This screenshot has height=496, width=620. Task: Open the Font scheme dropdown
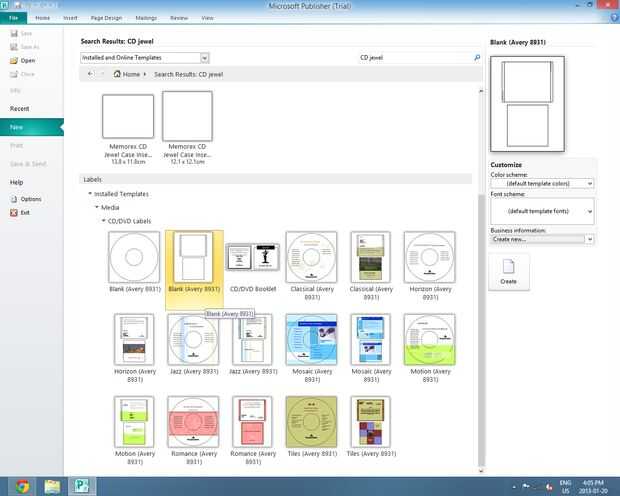[542, 211]
